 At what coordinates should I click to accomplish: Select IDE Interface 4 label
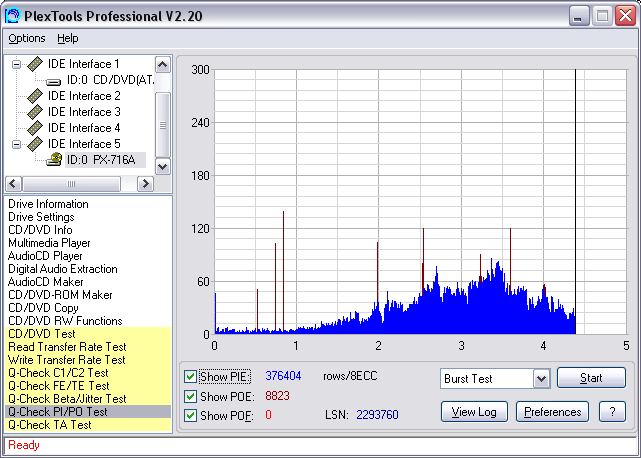tap(84, 128)
